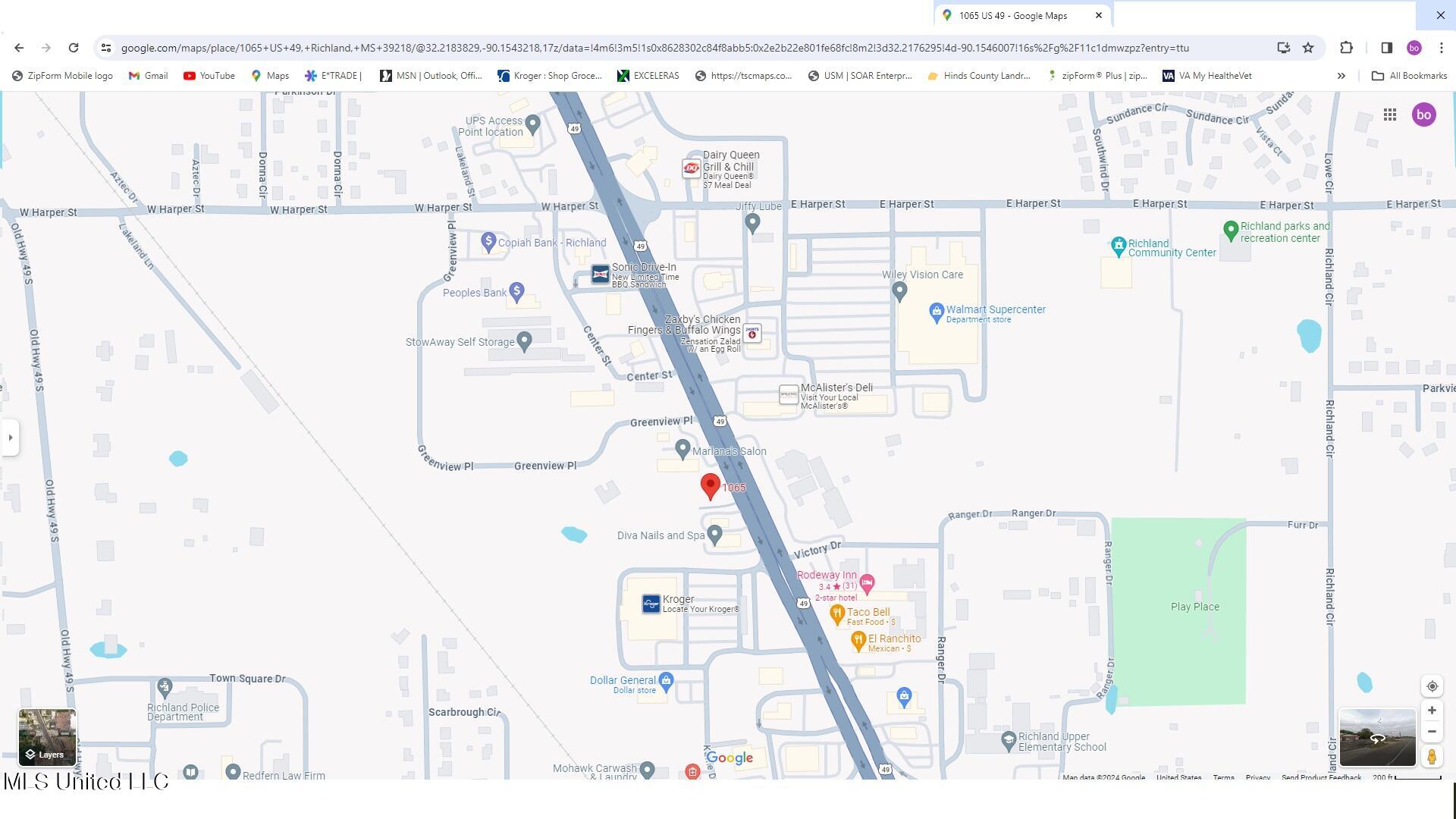Viewport: 1456px width, 819px height.
Task: Open Google apps grid menu
Action: point(1389,115)
